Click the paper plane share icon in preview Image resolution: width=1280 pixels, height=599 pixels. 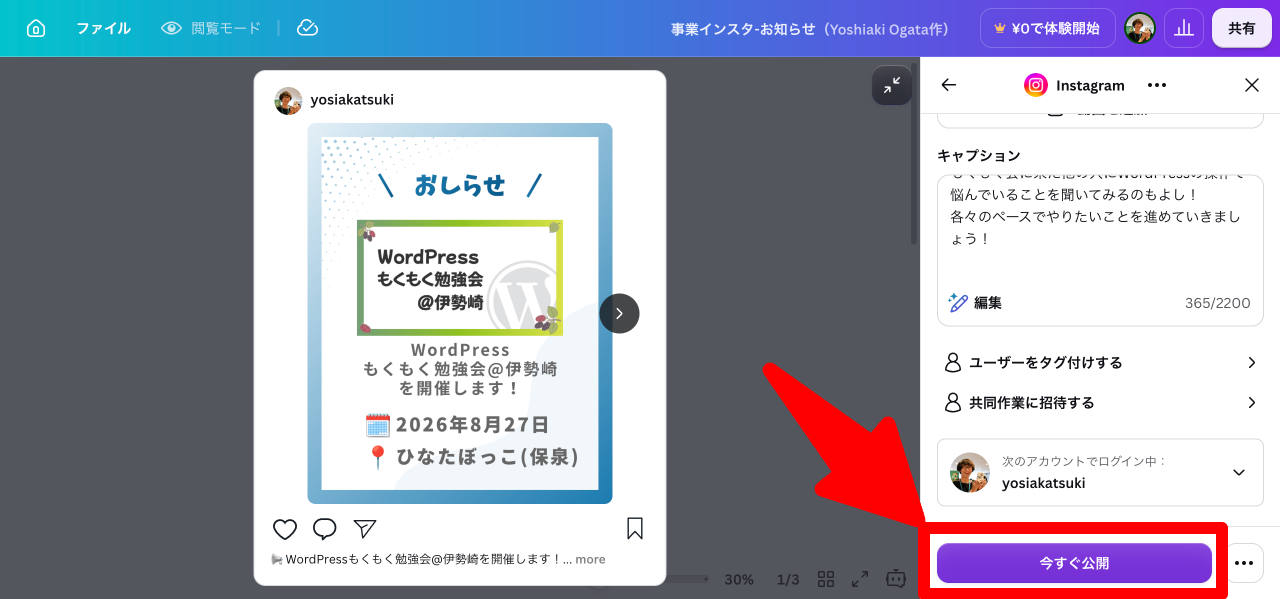365,529
